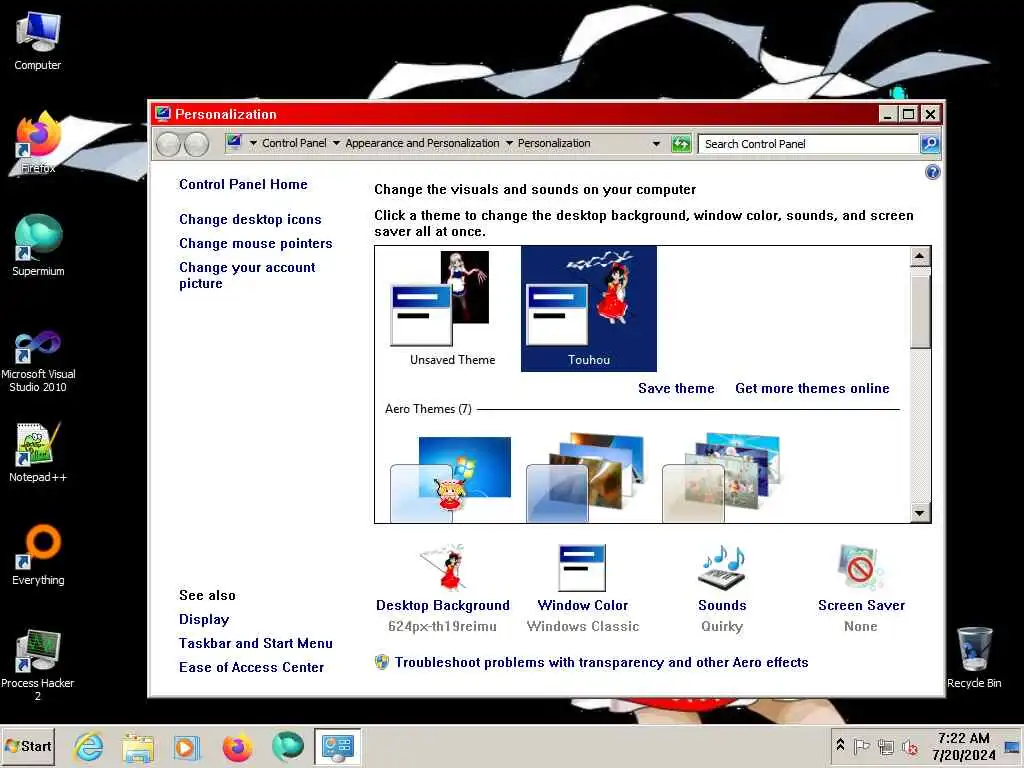
Task: Open Screen Saver settings icon
Action: 861,567
